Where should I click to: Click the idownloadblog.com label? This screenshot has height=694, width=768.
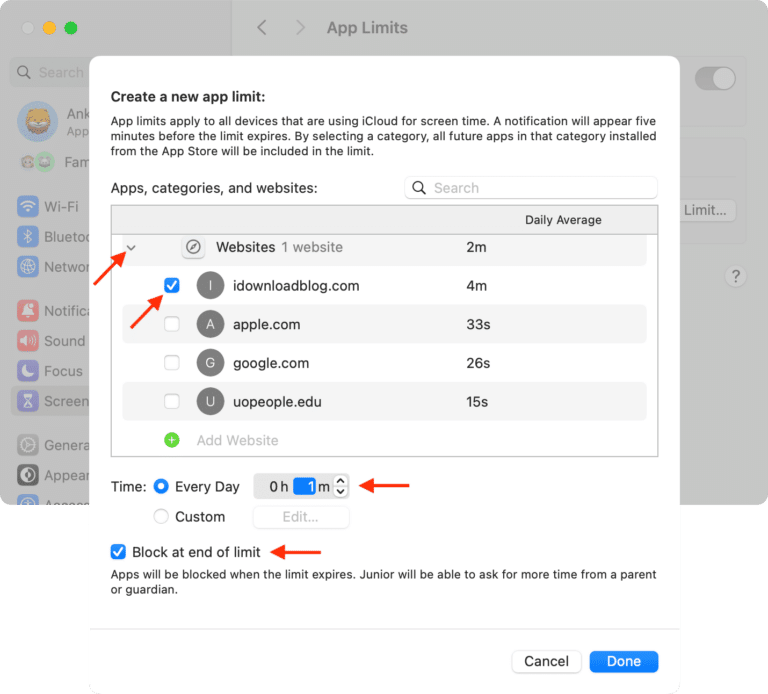coord(296,286)
